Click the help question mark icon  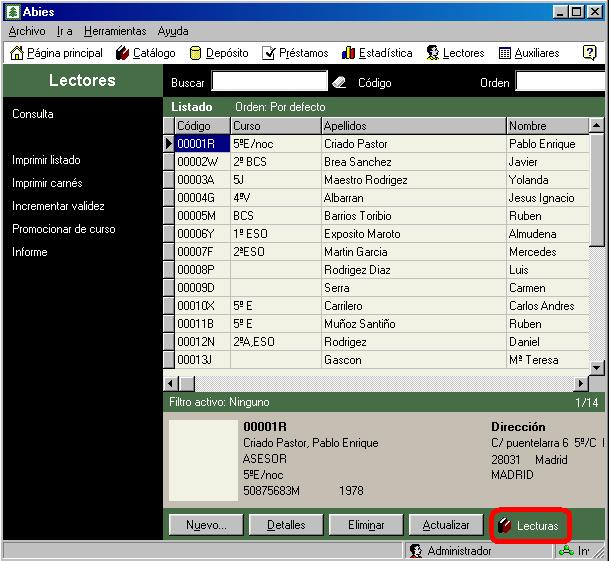tap(590, 53)
